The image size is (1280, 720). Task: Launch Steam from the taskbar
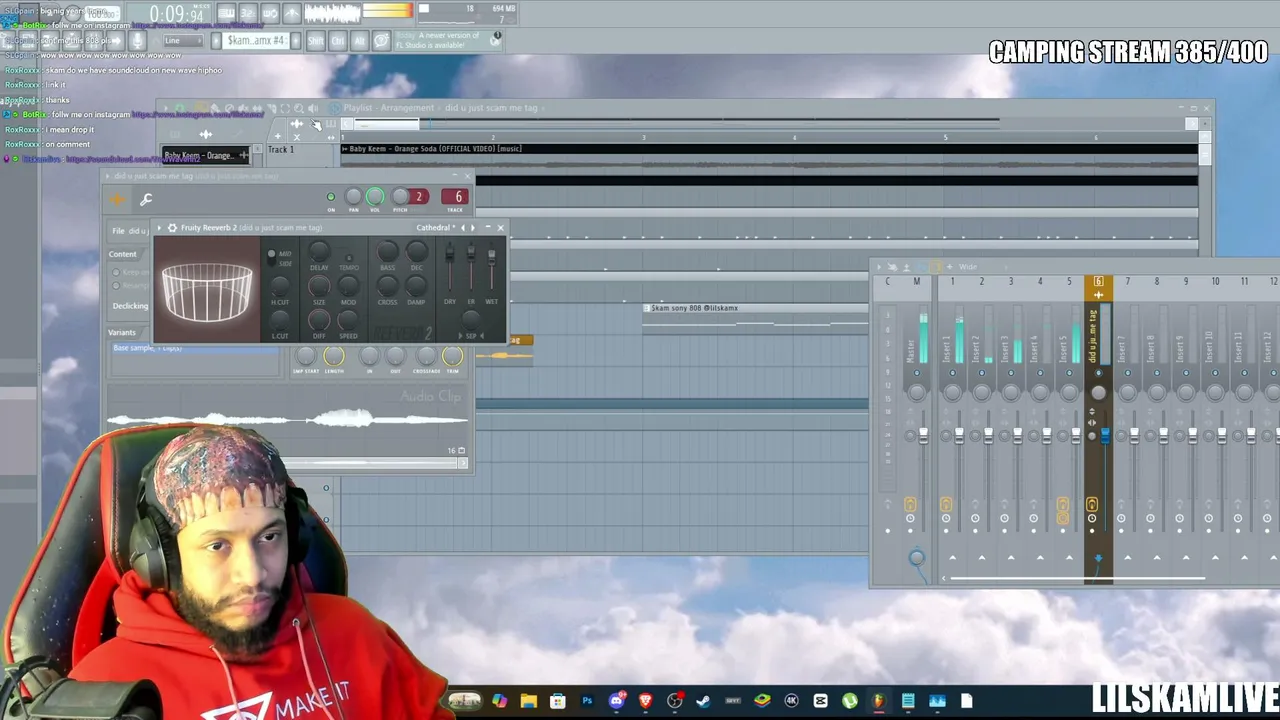click(x=703, y=701)
